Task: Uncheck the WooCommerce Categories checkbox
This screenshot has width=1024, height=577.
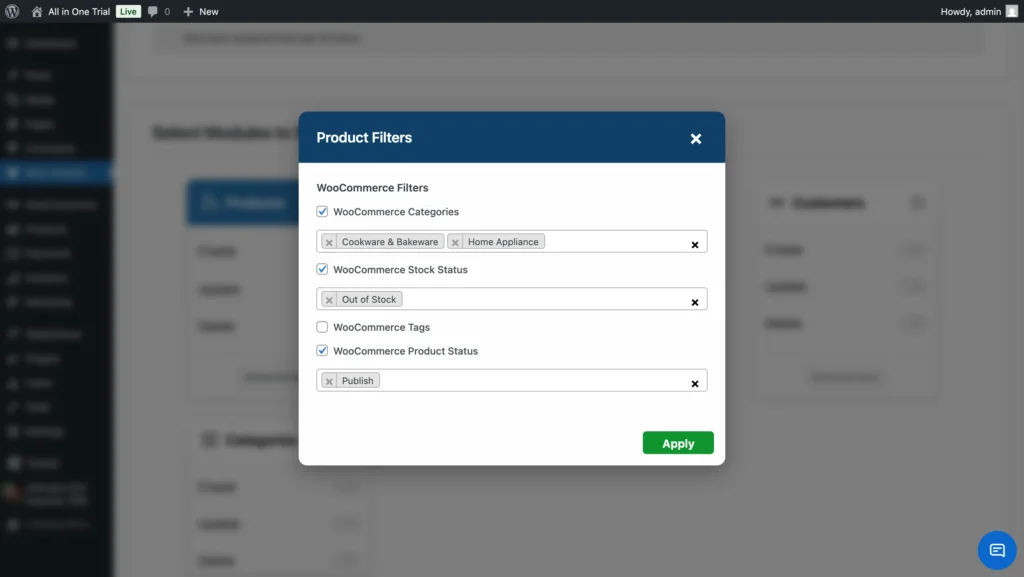Action: [323, 211]
